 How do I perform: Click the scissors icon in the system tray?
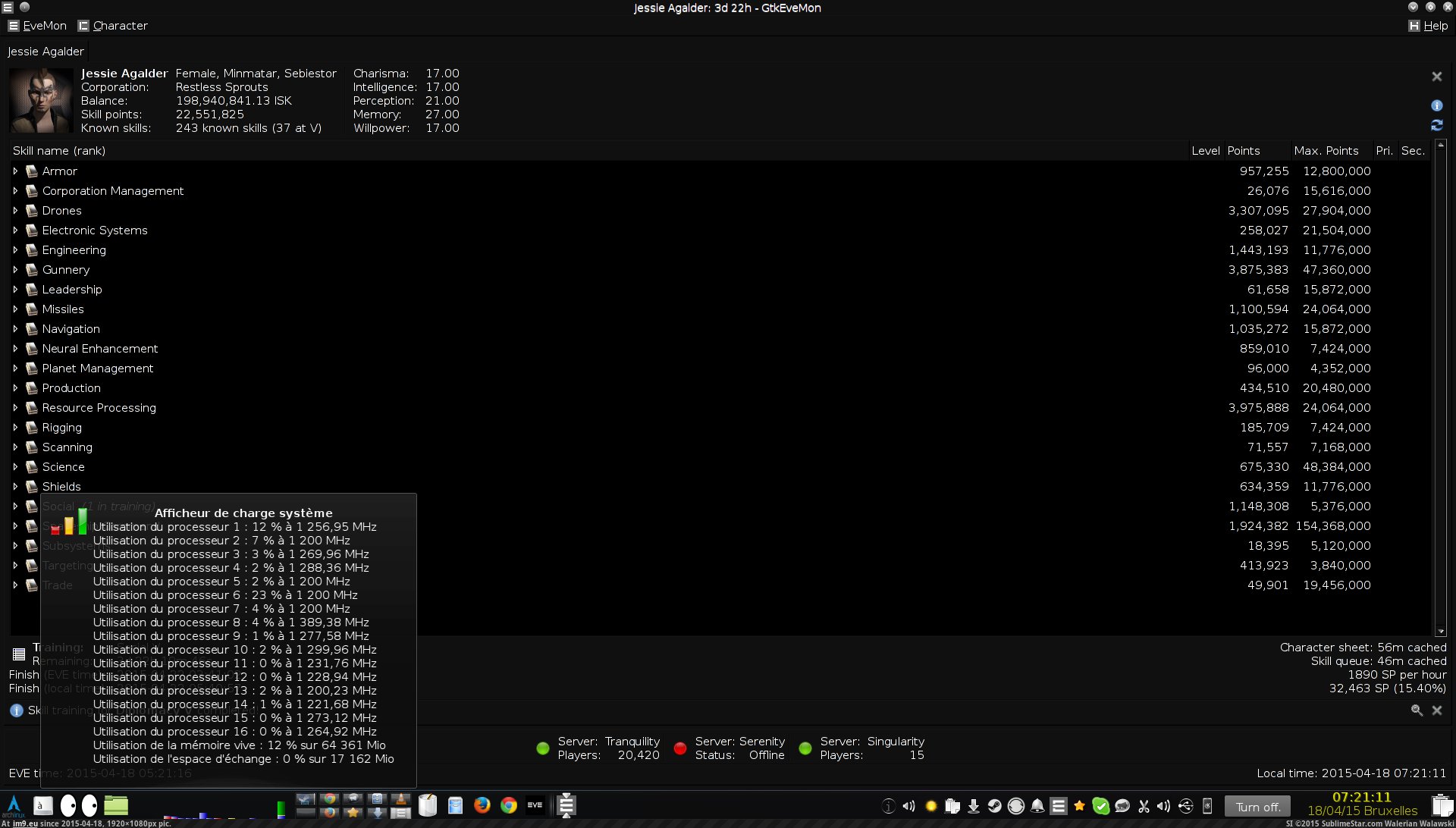[1144, 806]
